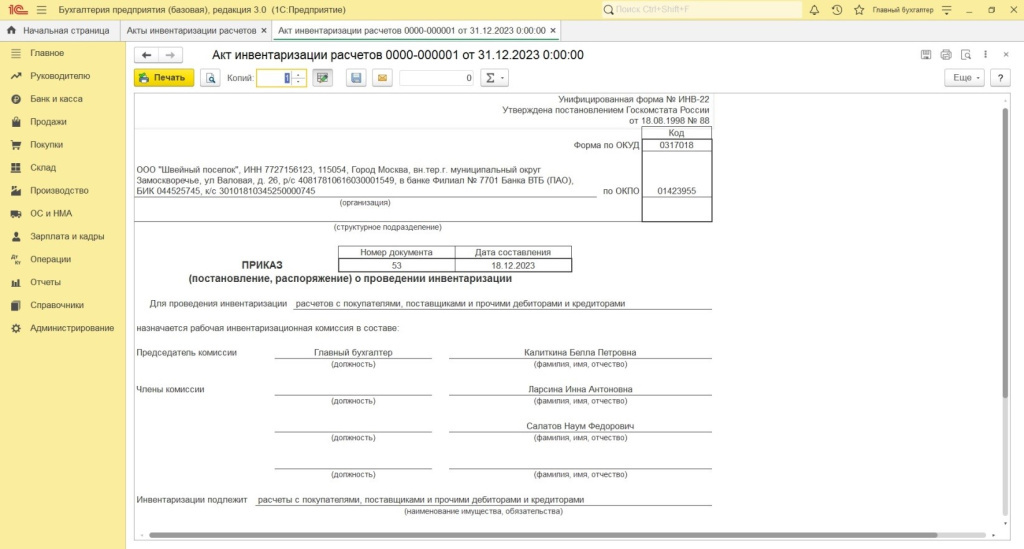Increase copies count with up arrow
This screenshot has height=549, width=1024.
pos(298,74)
